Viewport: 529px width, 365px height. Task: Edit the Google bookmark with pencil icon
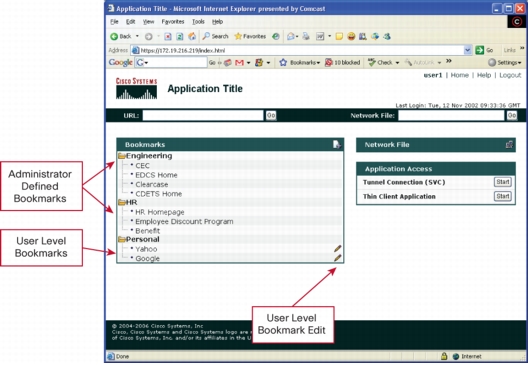[x=337, y=258]
